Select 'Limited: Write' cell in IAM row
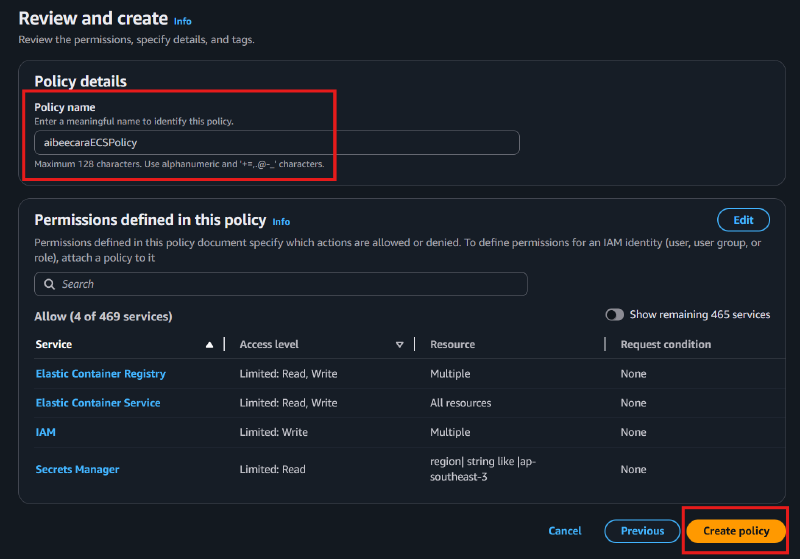 click(x=273, y=433)
